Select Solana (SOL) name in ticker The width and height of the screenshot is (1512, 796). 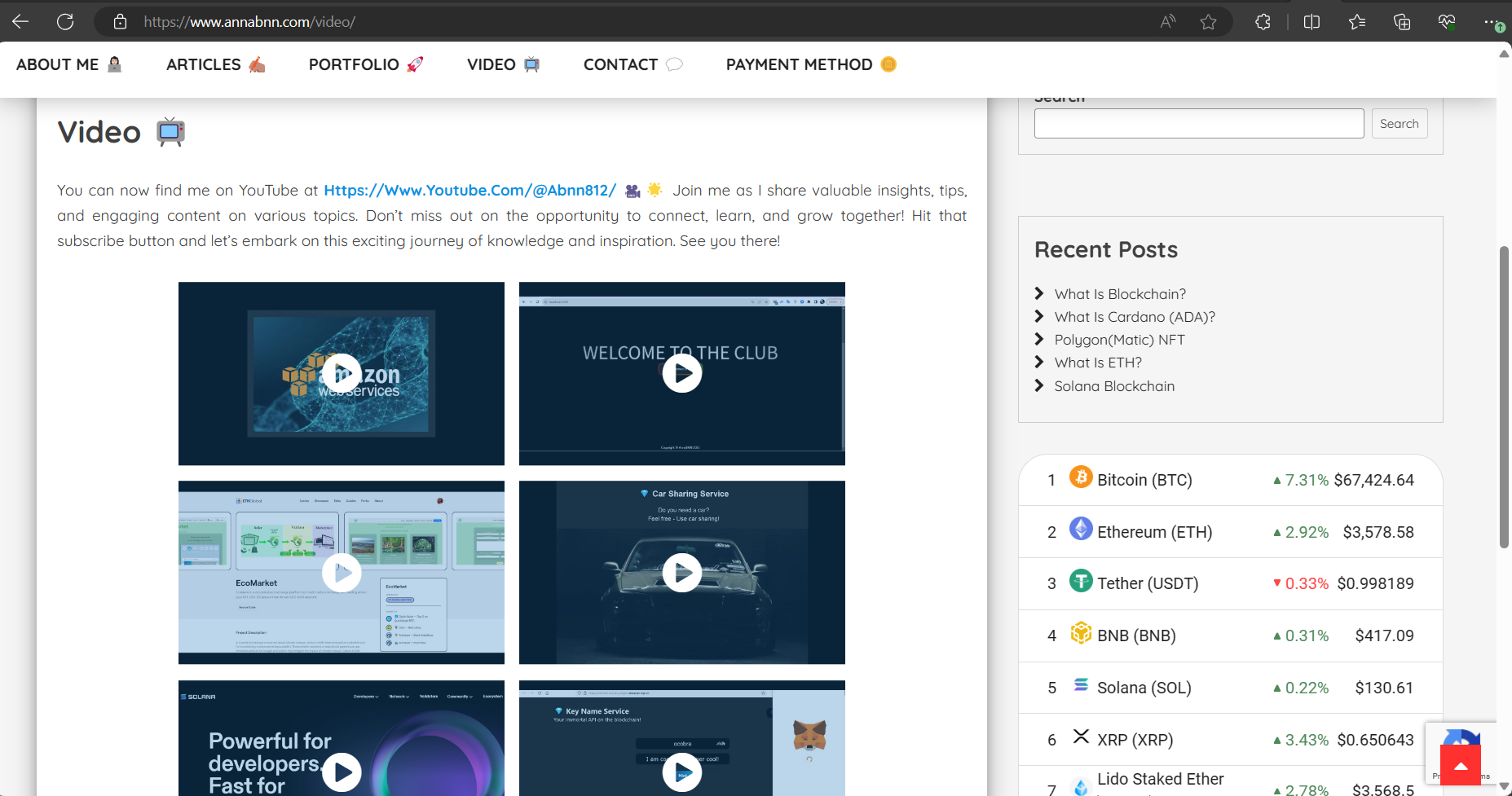tap(1144, 688)
